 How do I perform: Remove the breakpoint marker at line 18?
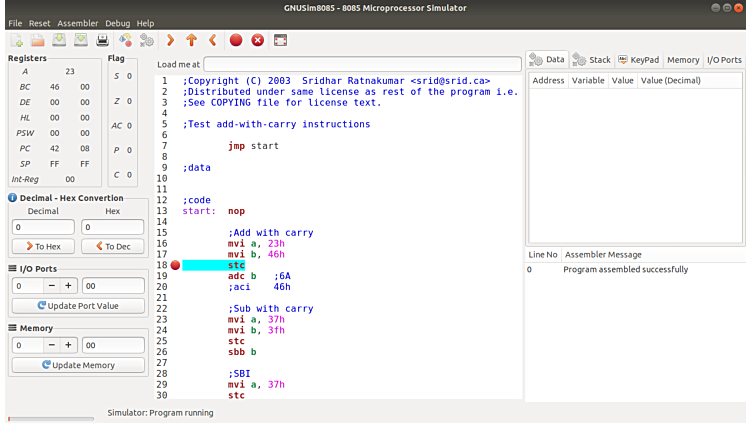pyautogui.click(x=175, y=265)
